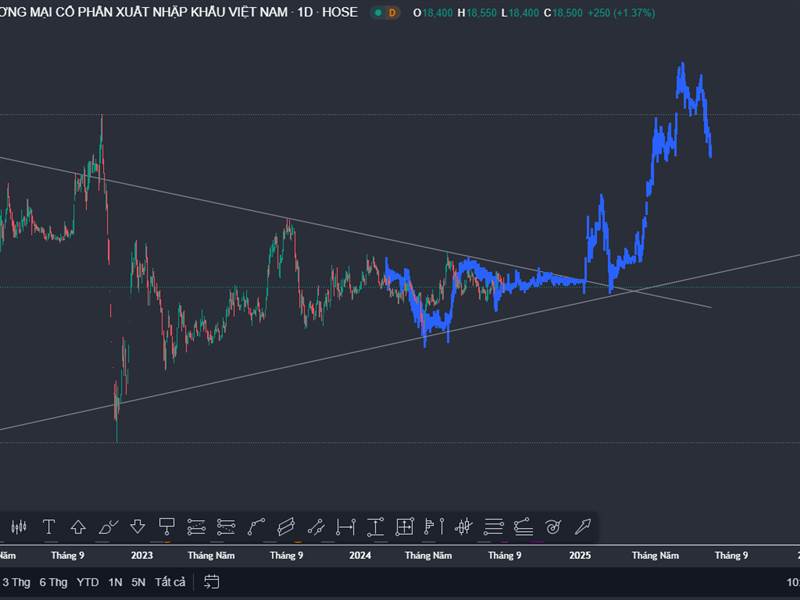Click the 5N time range button
The height and width of the screenshot is (600, 800).
click(137, 580)
